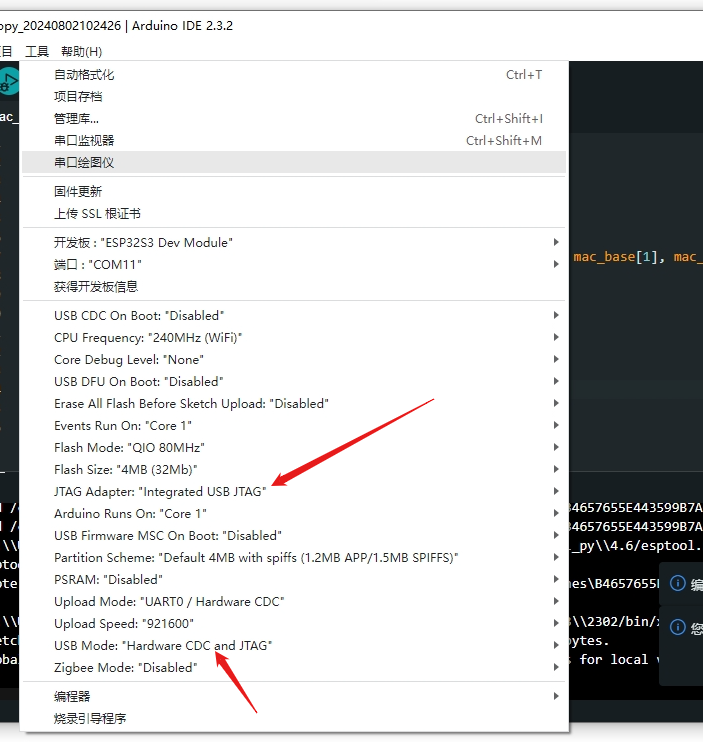Click 获得开发板信息 entry
703x742 pixels.
pos(294,286)
